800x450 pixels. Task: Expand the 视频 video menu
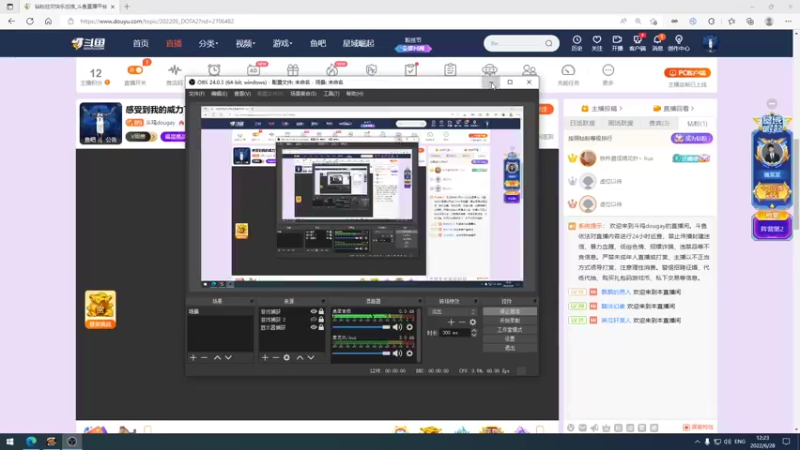(x=245, y=43)
